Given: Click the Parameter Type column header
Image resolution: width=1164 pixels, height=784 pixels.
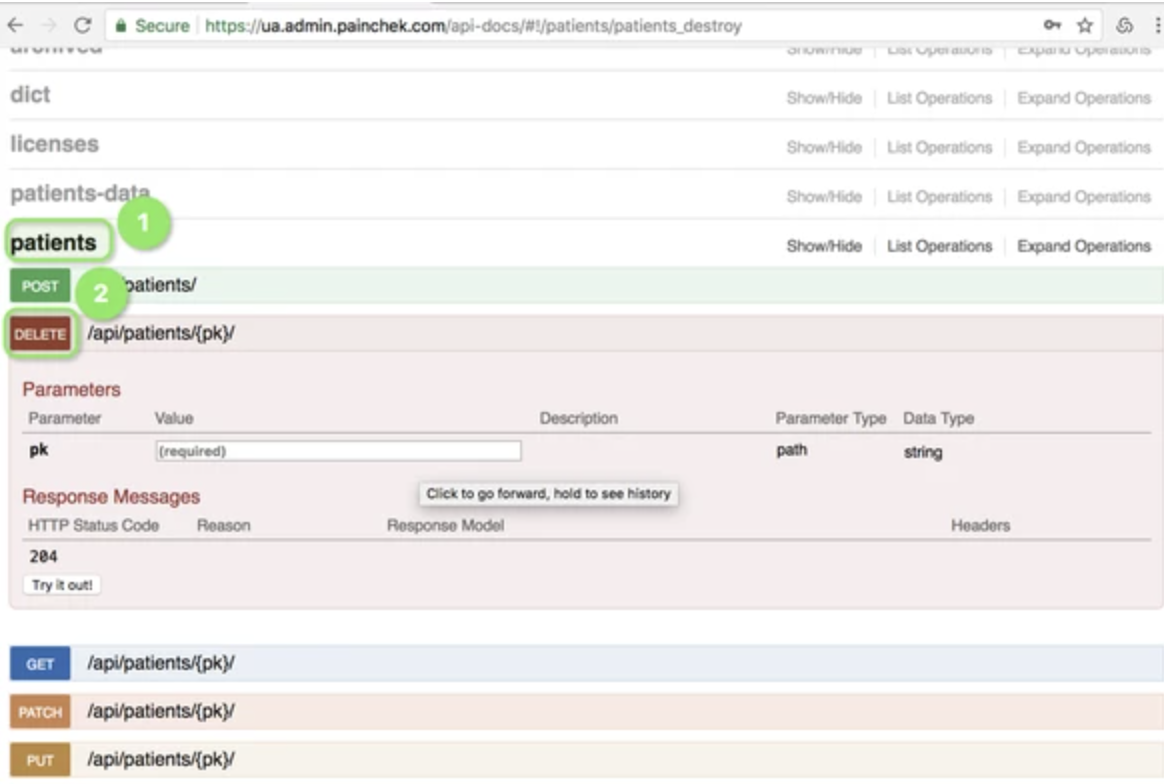Looking at the screenshot, I should click(831, 419).
